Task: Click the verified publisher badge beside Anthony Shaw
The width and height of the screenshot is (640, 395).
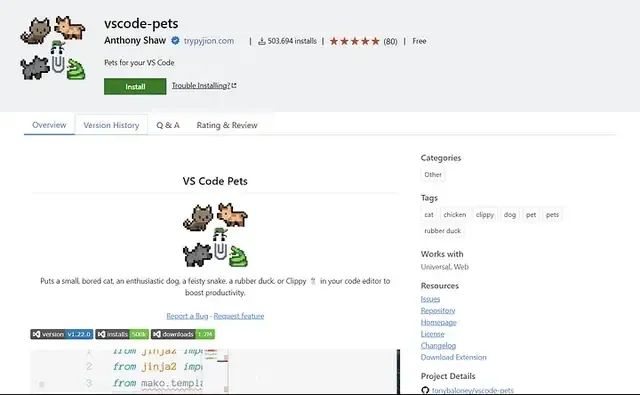Action: (176, 41)
